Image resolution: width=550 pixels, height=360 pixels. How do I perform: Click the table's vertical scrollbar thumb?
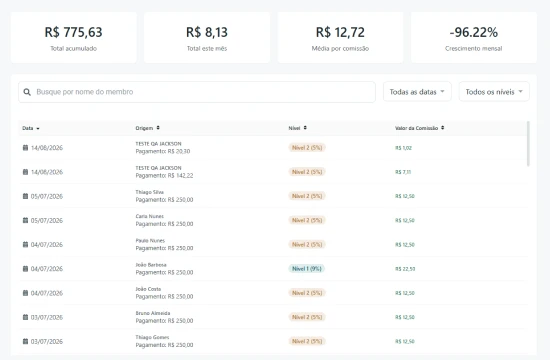(528, 144)
